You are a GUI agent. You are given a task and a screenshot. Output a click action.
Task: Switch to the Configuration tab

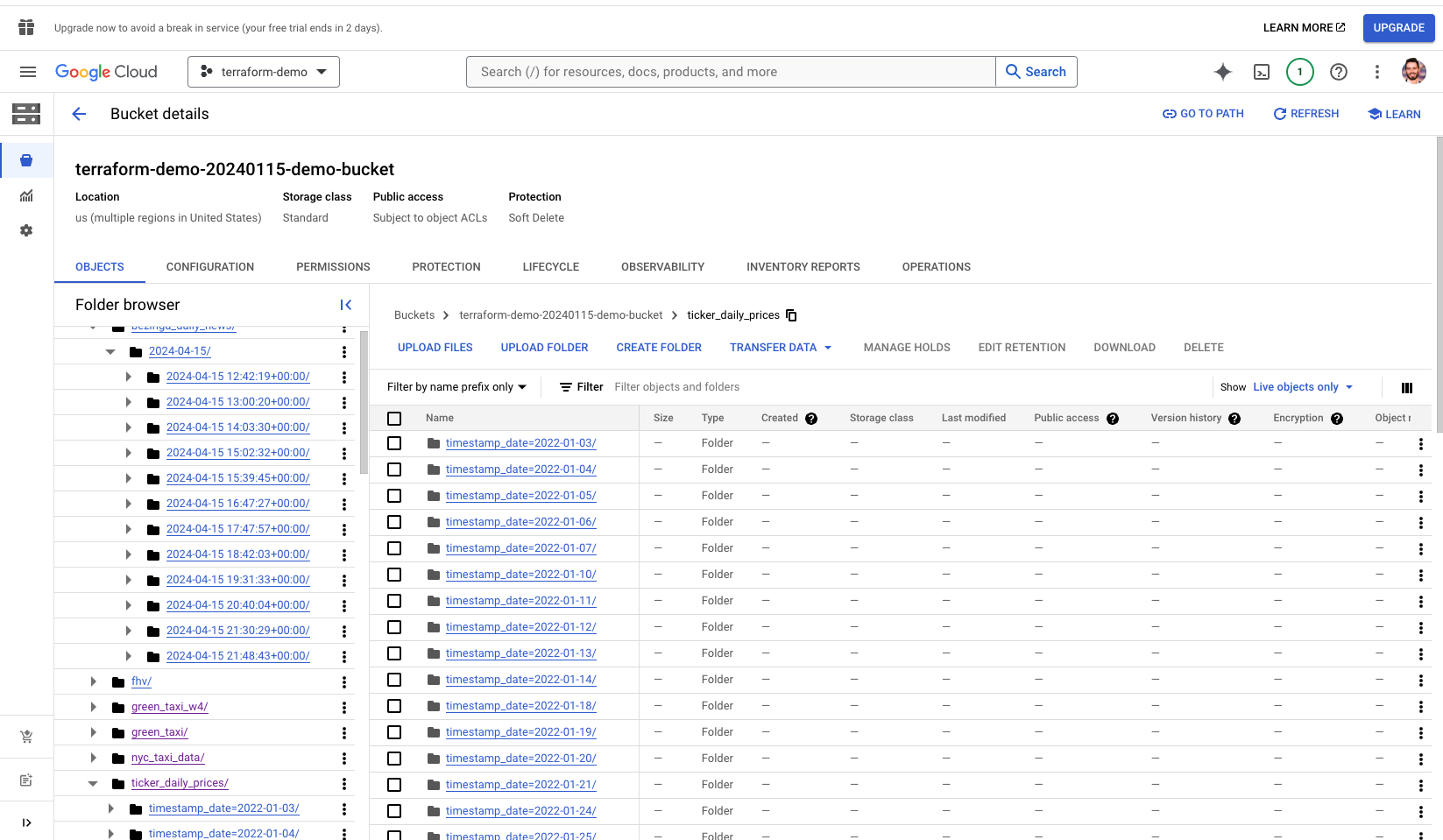pos(210,267)
